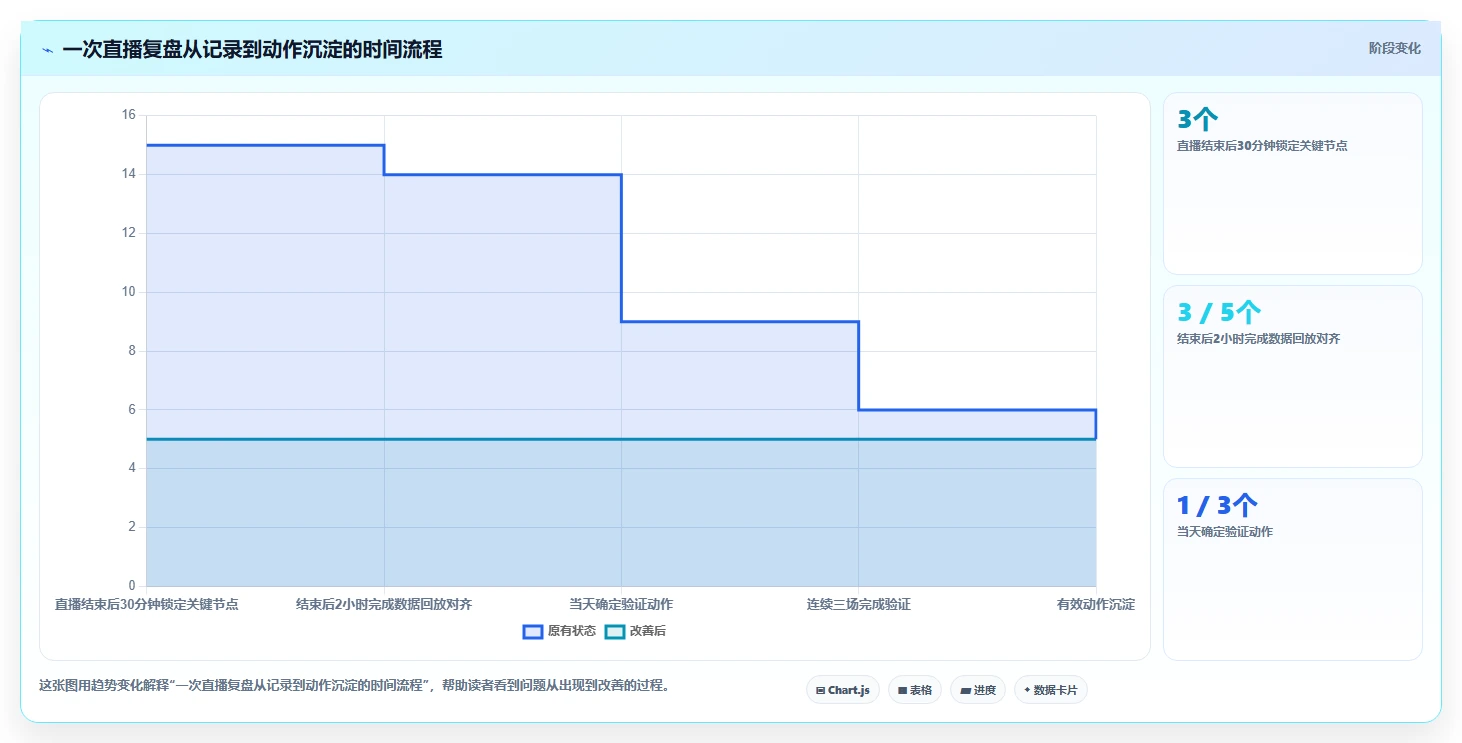
Task: Click the 表格 tag
Action: 915,690
